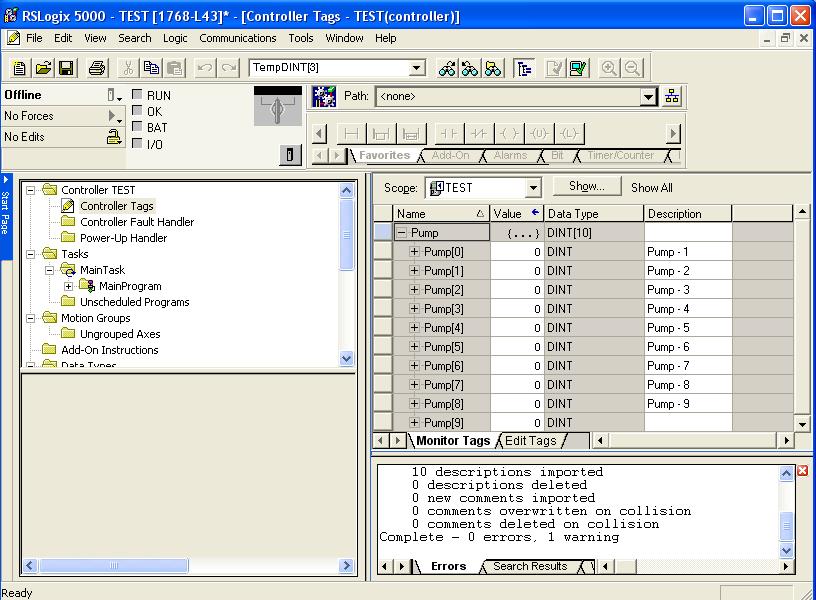Expand the Pump[0] tag row
This screenshot has width=816, height=600.
414,252
